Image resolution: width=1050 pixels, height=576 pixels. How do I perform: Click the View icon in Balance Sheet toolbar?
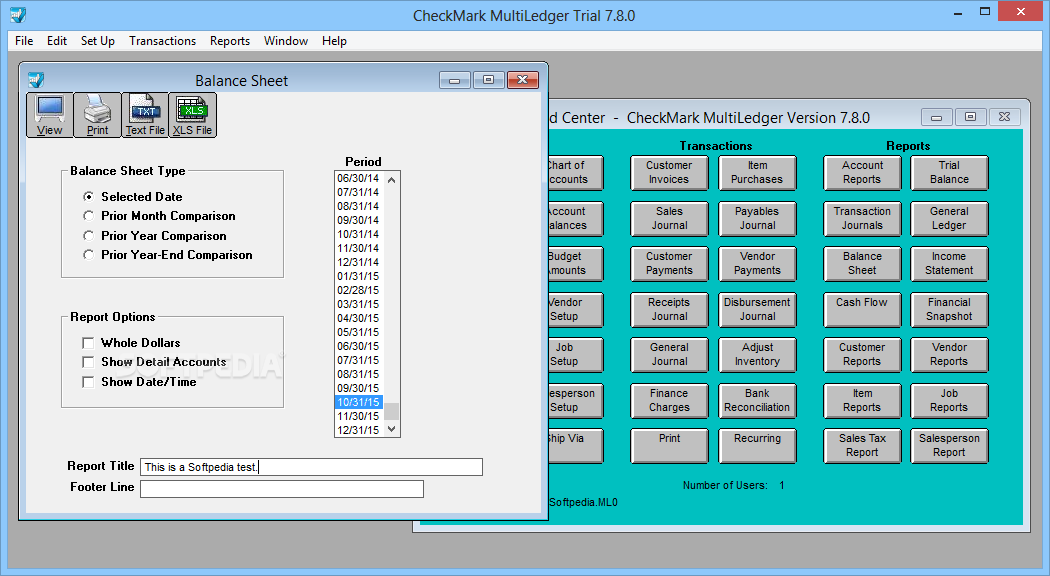tap(50, 115)
